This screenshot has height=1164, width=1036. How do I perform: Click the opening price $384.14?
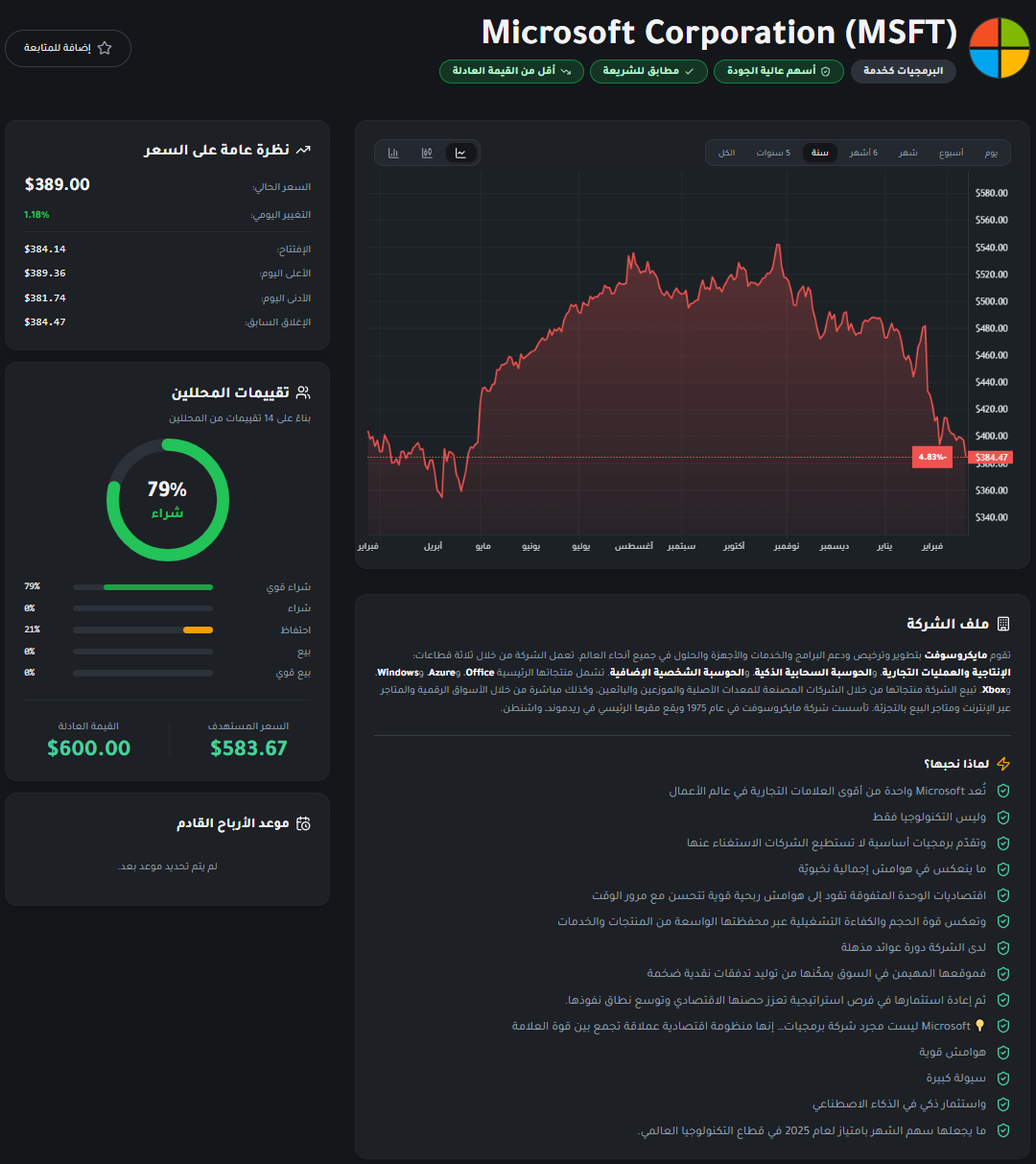tap(45, 249)
